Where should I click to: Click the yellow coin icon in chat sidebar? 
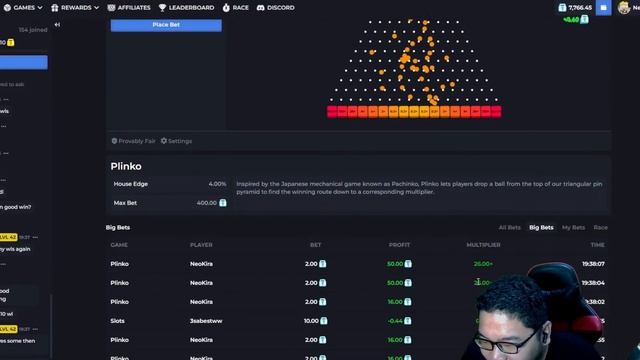click(x=11, y=42)
